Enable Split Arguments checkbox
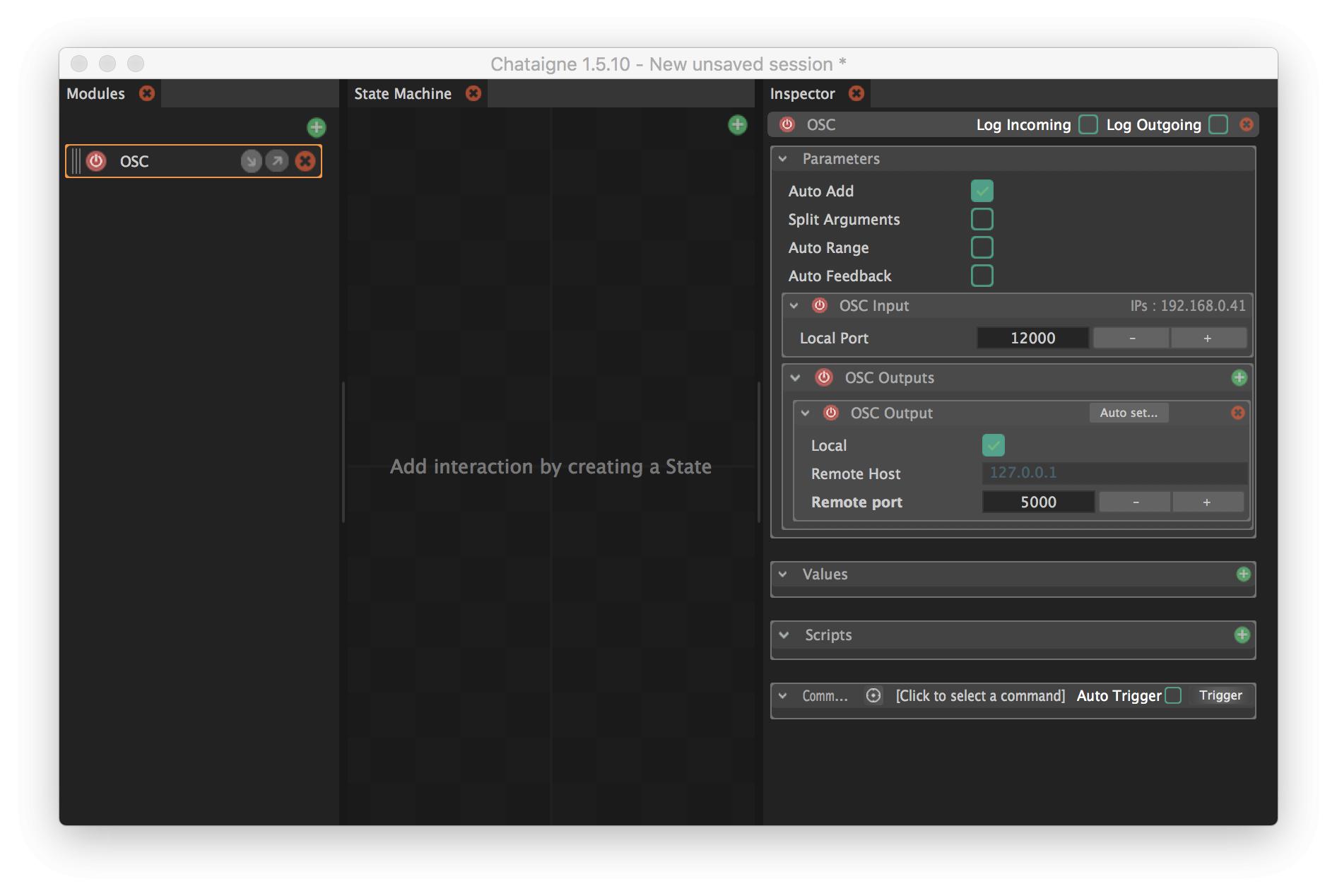1337x896 pixels. (x=982, y=220)
